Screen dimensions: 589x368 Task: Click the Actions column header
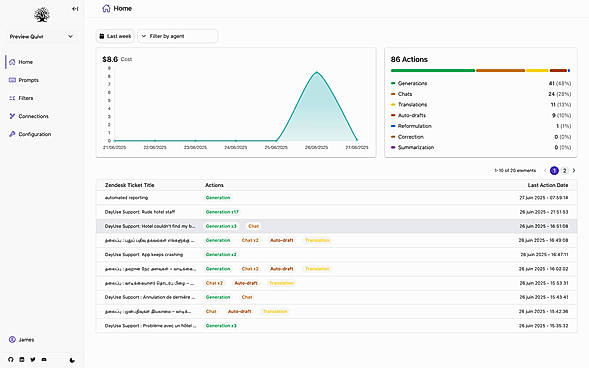click(x=214, y=185)
